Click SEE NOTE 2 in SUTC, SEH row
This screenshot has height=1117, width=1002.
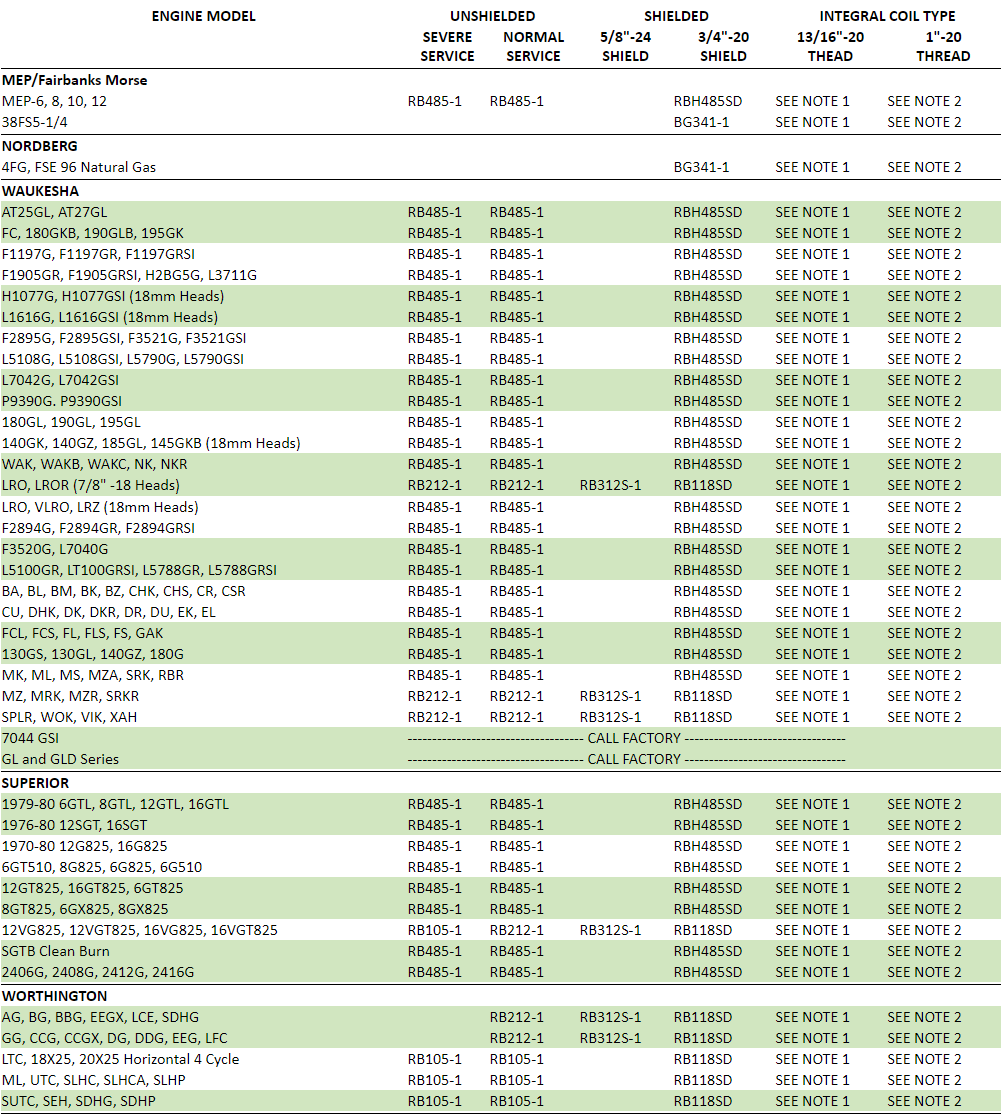click(x=924, y=1101)
